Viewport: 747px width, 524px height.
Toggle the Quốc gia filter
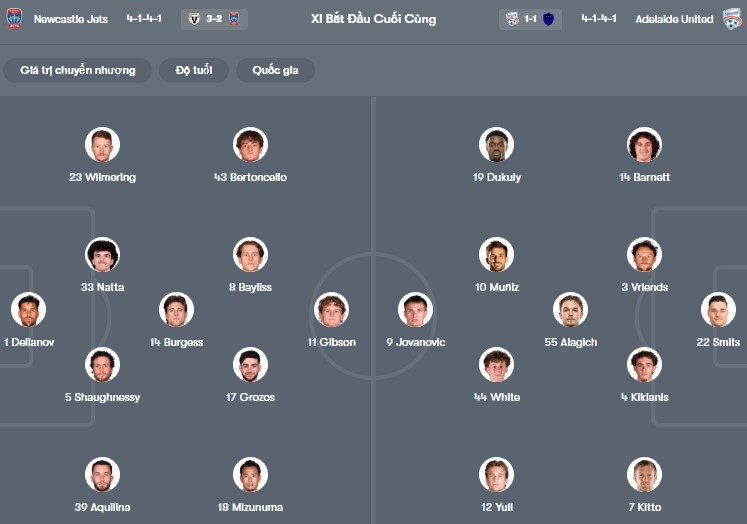[275, 70]
